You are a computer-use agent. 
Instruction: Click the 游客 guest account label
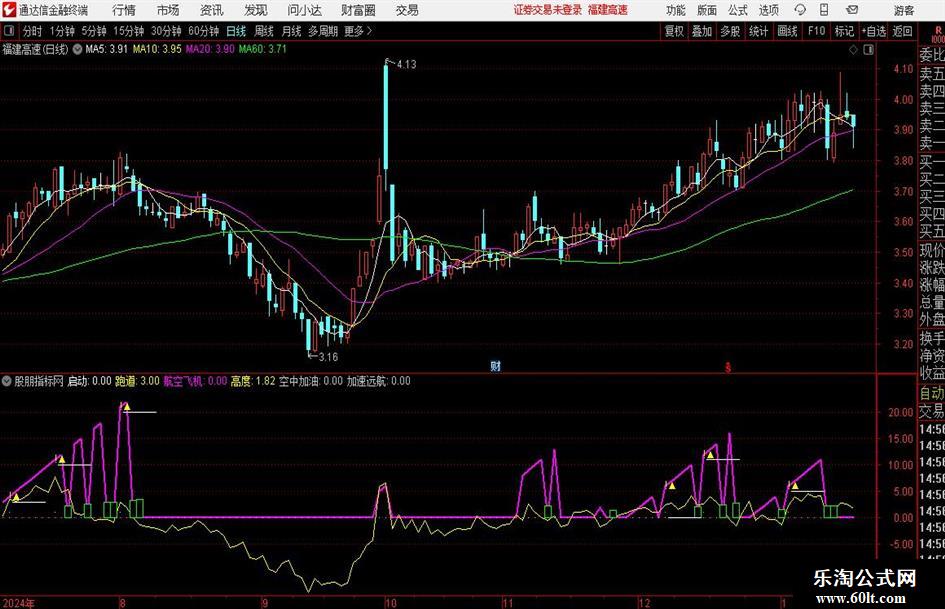coord(904,10)
